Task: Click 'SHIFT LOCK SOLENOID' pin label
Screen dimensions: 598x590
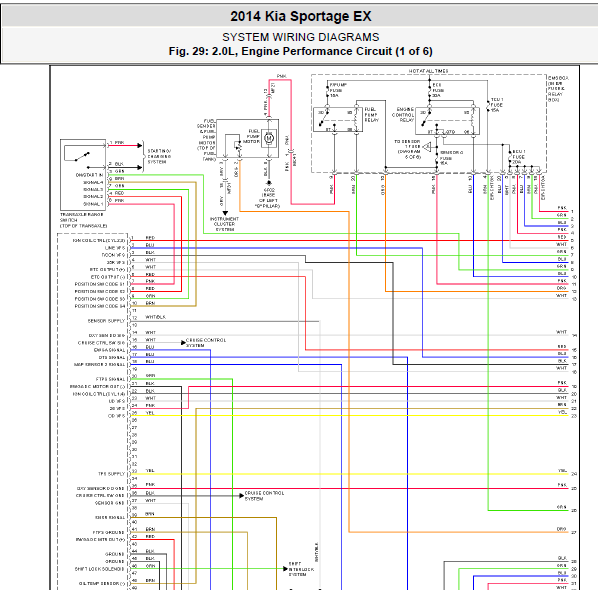Action: (100, 569)
